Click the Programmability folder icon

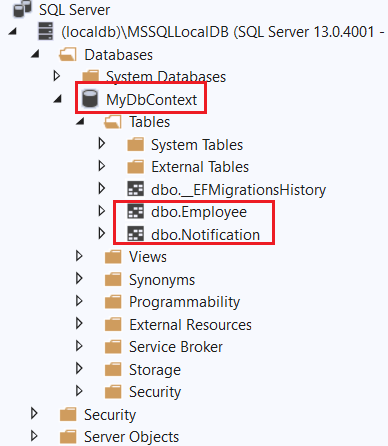[x=113, y=302]
